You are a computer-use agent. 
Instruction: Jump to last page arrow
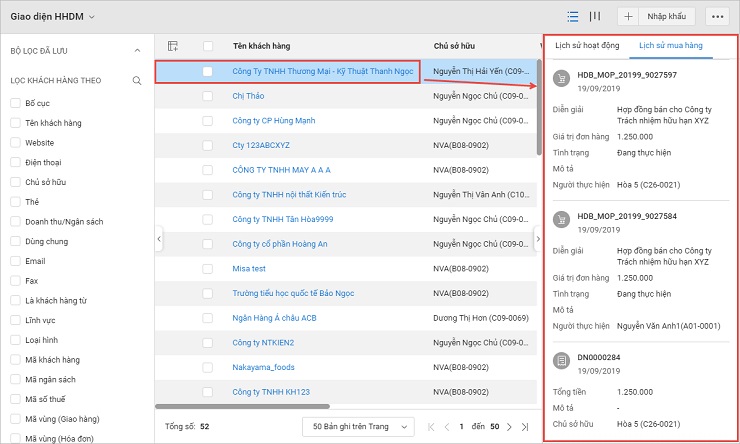point(525,427)
